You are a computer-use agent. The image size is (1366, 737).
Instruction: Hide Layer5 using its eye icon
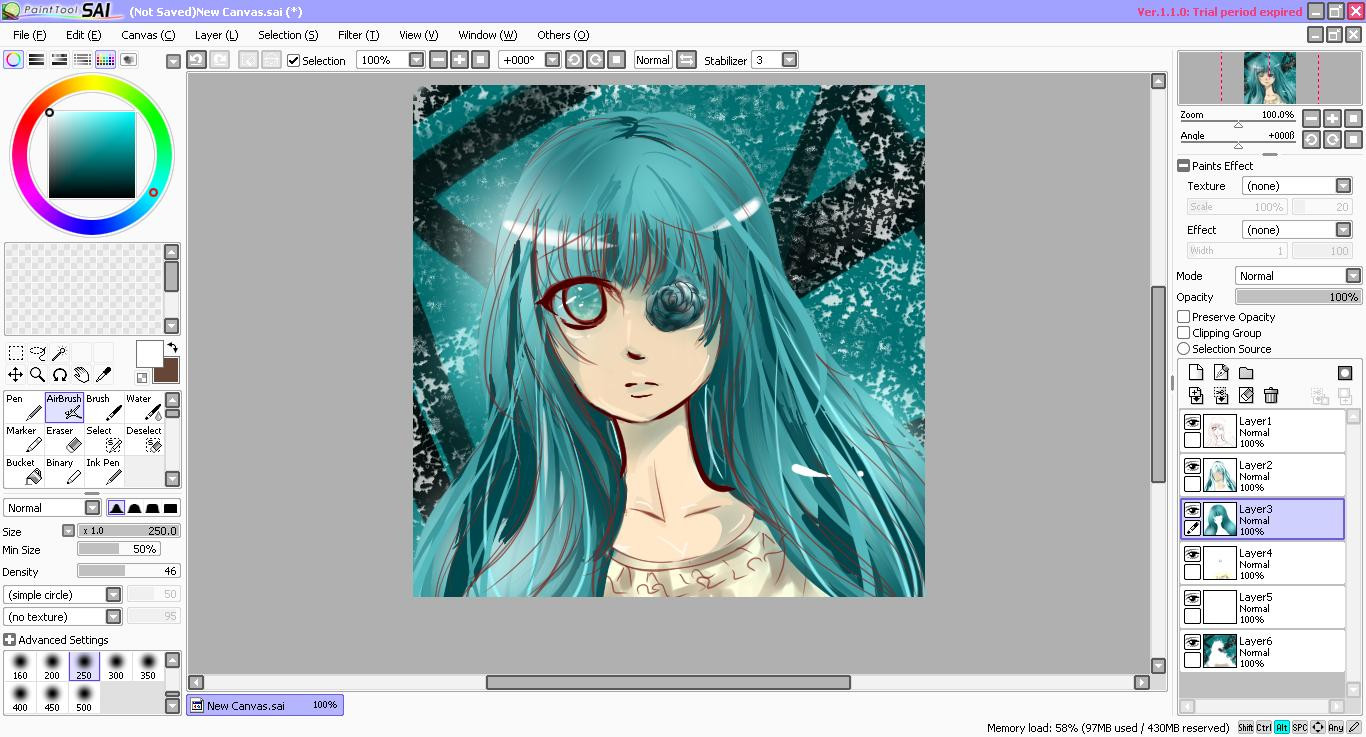(1192, 599)
